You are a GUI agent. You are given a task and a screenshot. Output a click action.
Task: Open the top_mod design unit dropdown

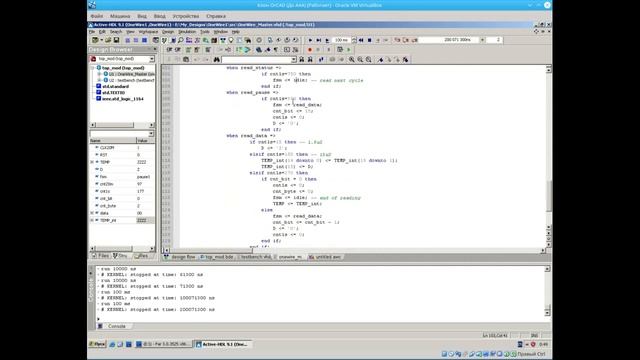pyautogui.click(x=151, y=59)
